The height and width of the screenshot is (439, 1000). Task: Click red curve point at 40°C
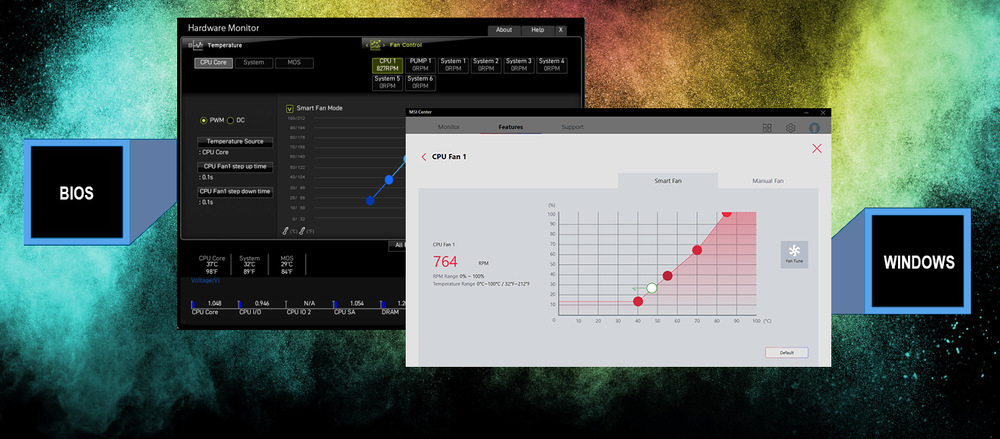coord(638,301)
